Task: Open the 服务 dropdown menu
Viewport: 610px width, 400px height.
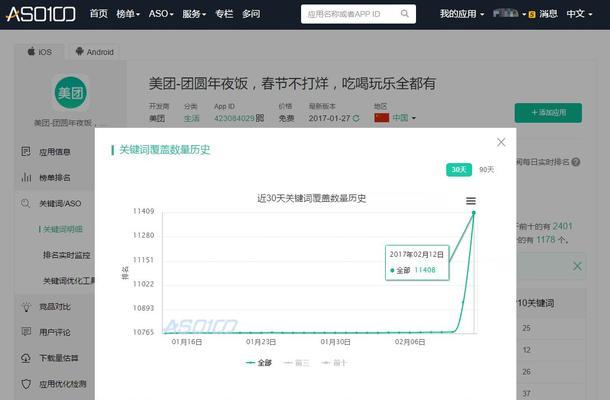Action: 194,14
